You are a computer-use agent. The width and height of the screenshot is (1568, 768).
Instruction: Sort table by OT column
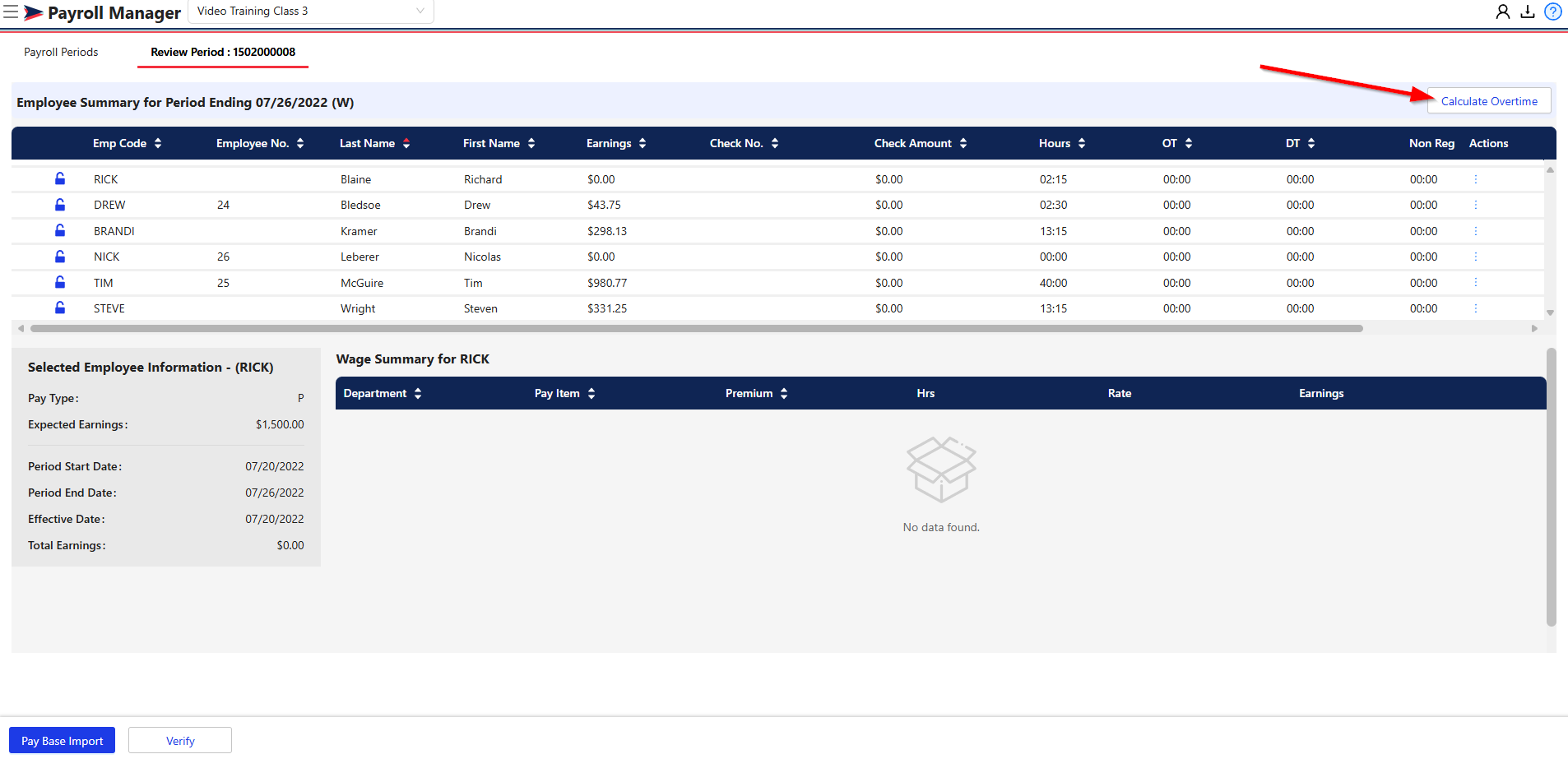pyautogui.click(x=1189, y=143)
